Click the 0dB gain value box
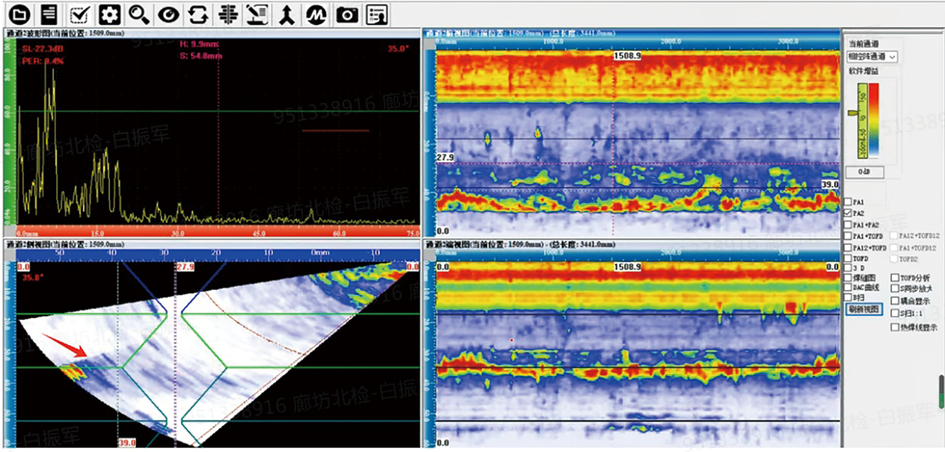Screen dimensions: 945x452 pyautogui.click(x=862, y=171)
